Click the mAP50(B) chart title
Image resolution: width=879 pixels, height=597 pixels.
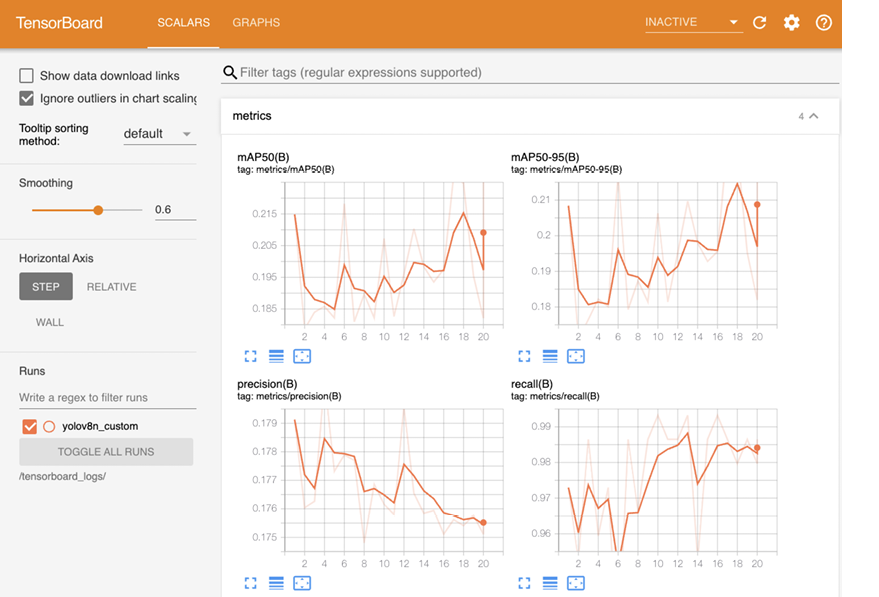pyautogui.click(x=263, y=157)
